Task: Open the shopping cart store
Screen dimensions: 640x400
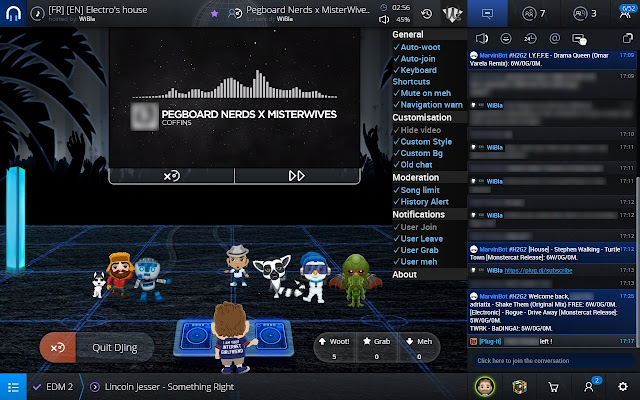Action: [554, 387]
